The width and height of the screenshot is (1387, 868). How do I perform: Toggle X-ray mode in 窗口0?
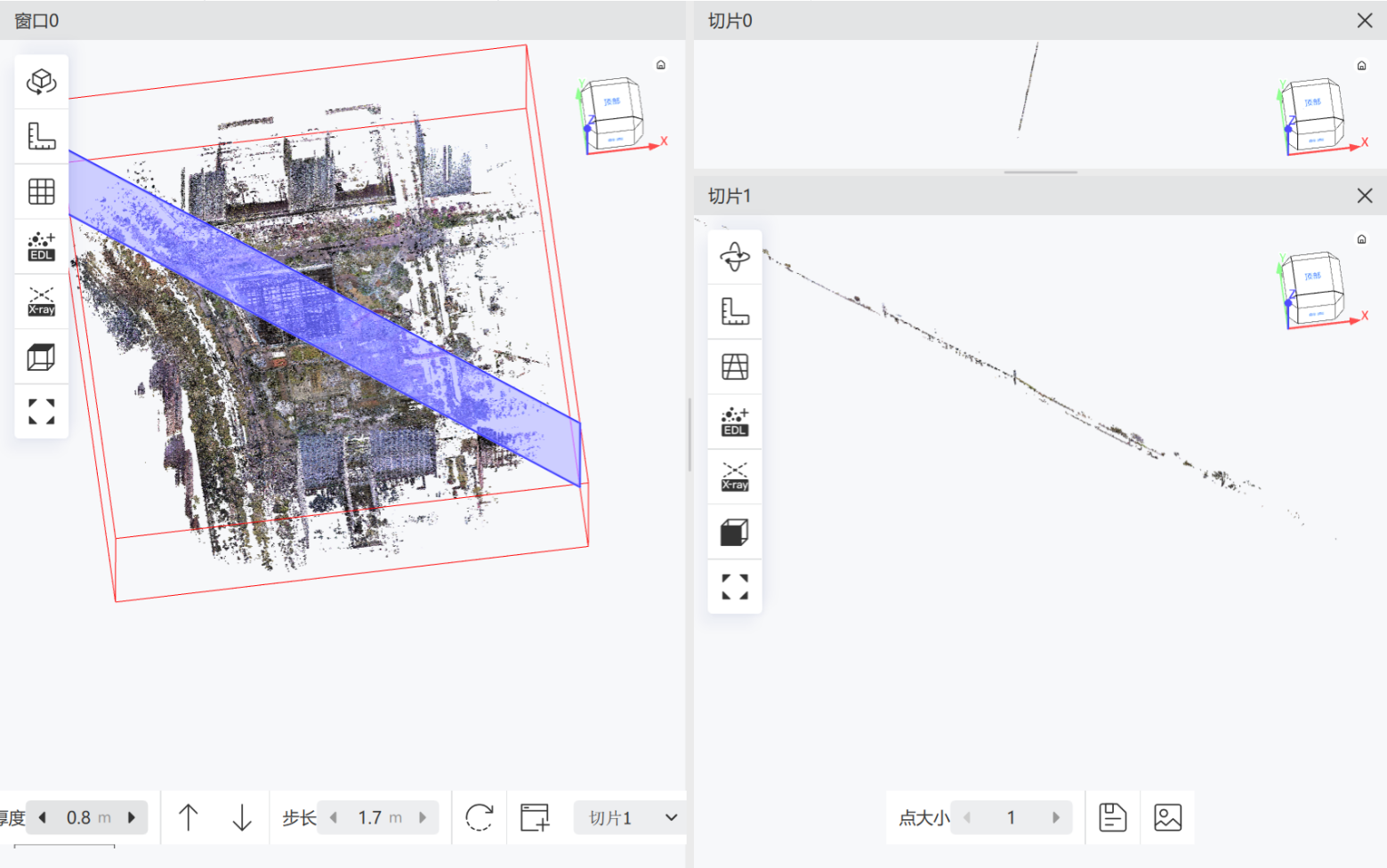click(41, 301)
